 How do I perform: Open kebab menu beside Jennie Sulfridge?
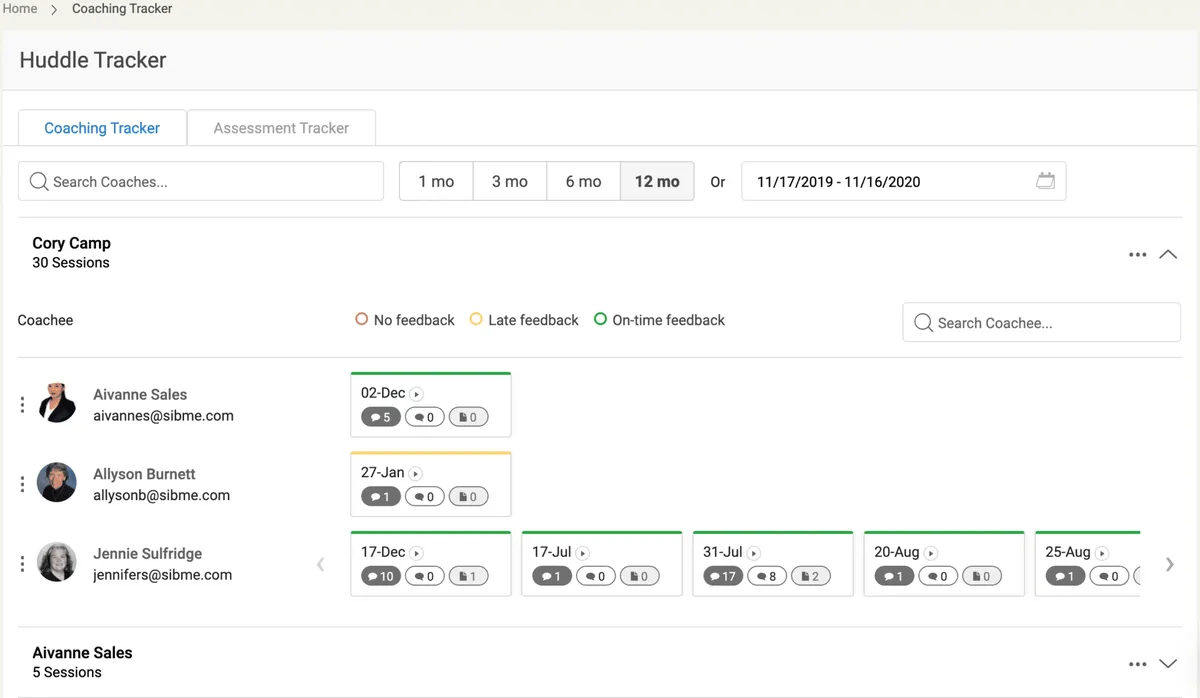pyautogui.click(x=23, y=564)
